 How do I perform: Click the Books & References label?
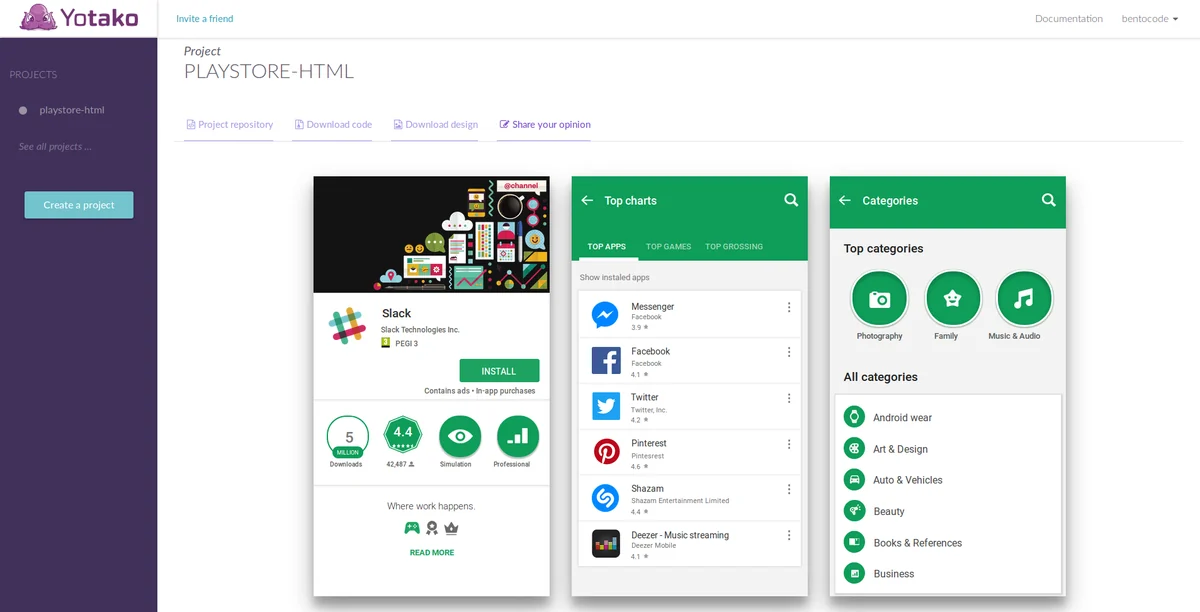[918, 543]
